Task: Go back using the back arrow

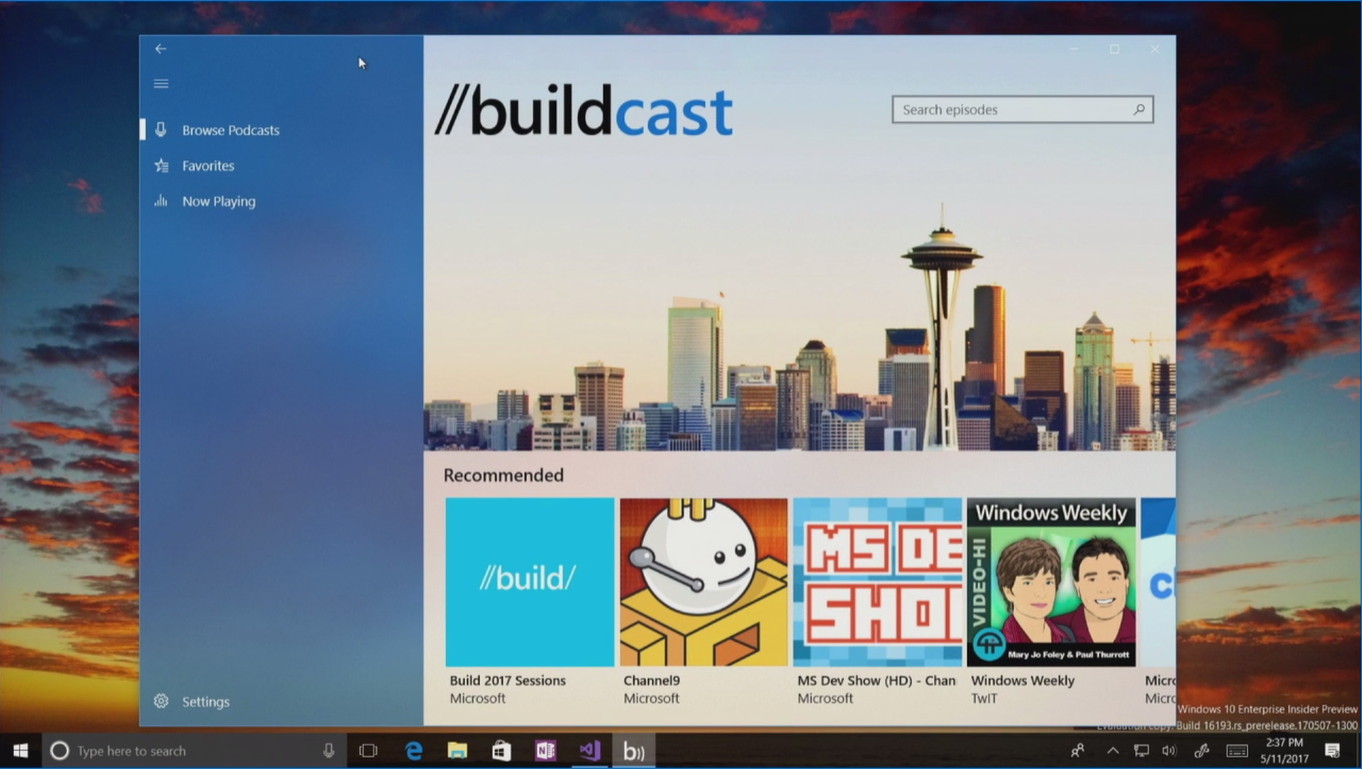Action: 160,48
